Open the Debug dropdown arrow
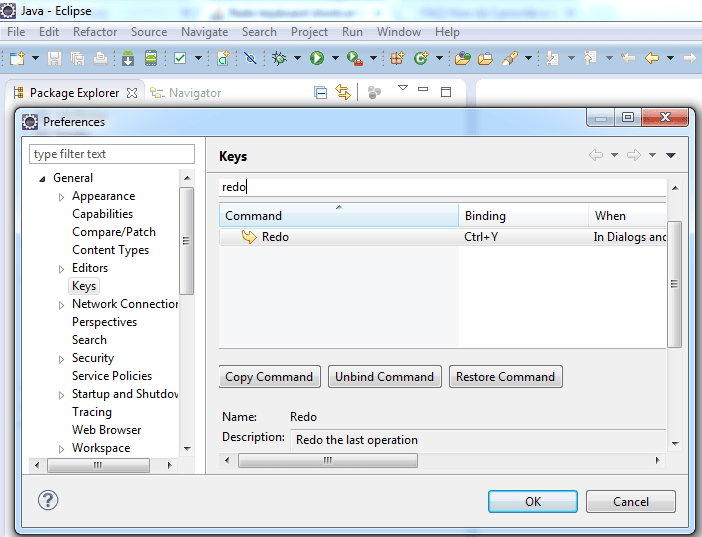702x537 pixels. (x=297, y=58)
